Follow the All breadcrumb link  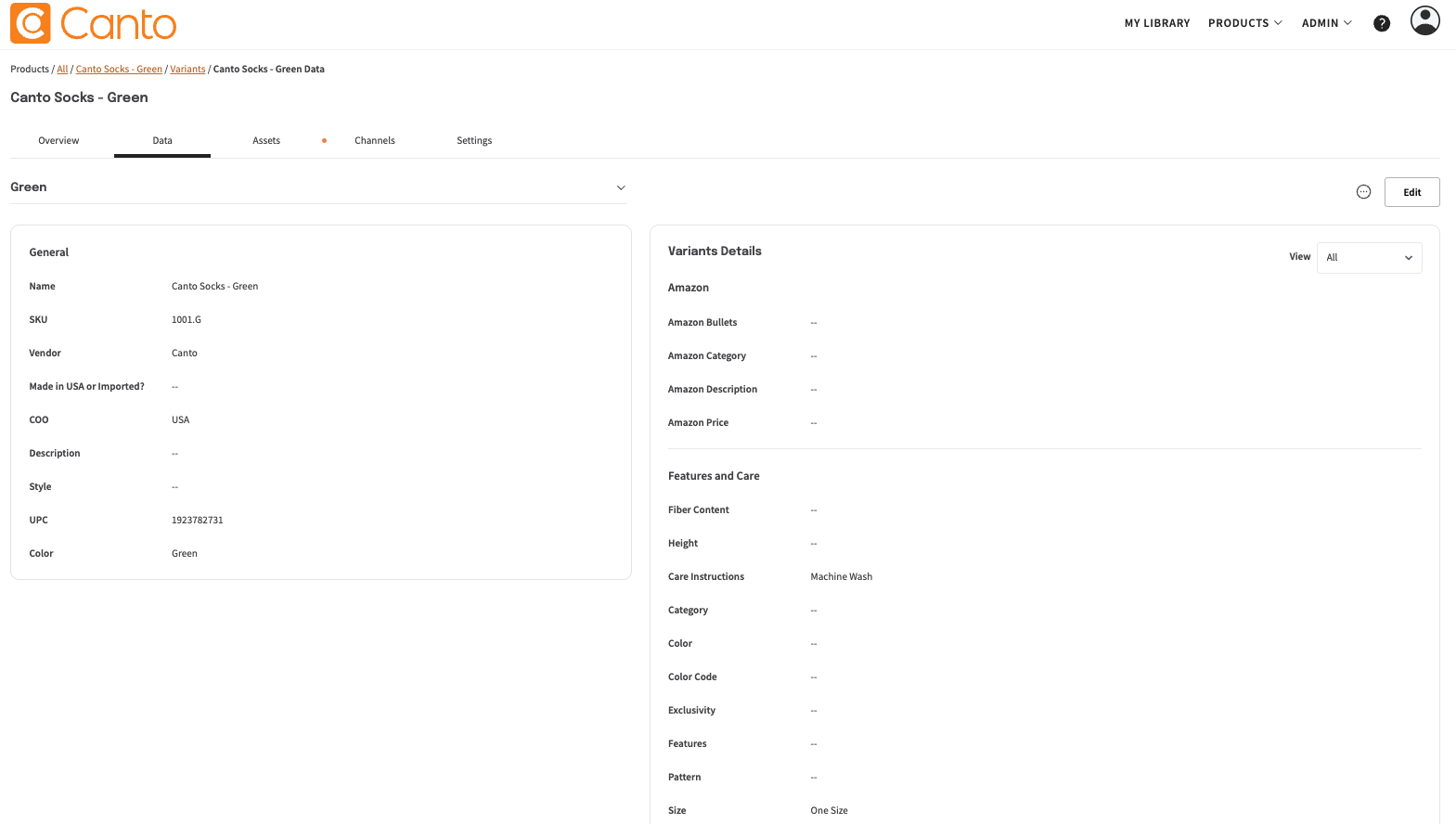(62, 70)
